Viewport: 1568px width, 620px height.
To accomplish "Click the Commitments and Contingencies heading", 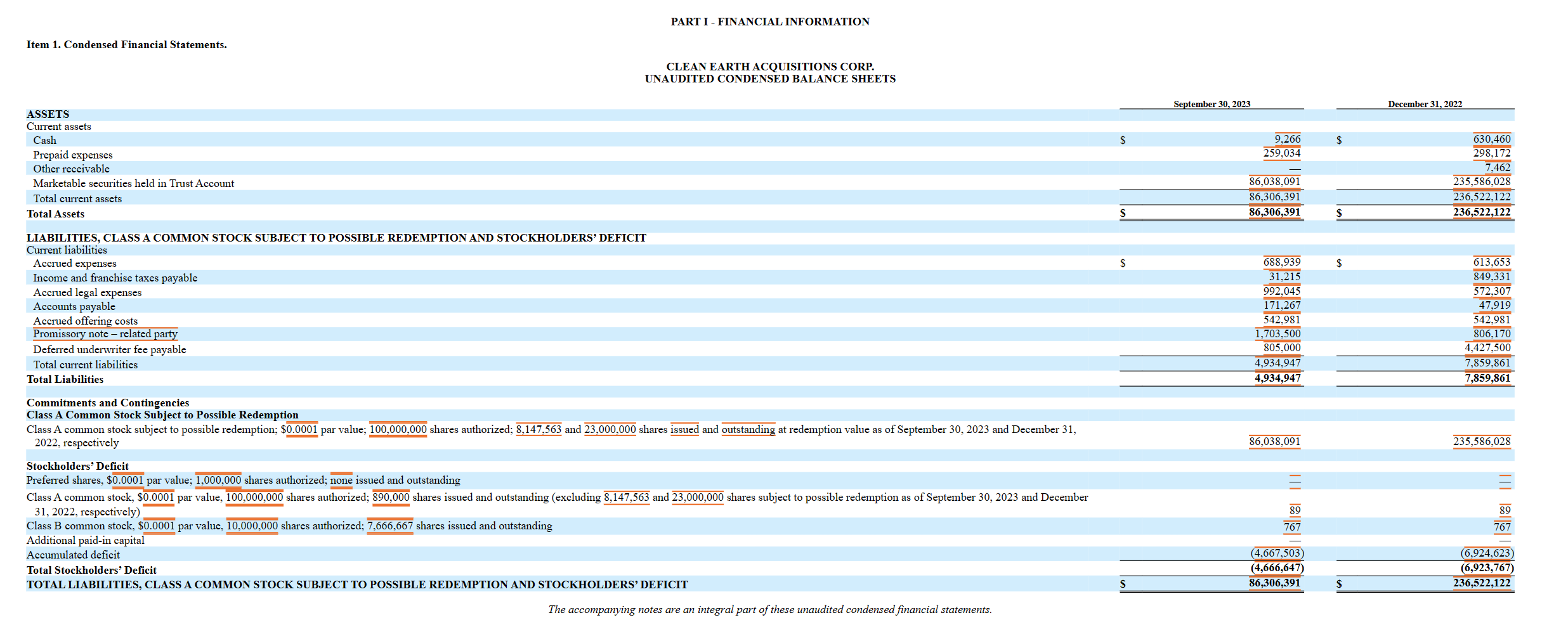I will [108, 403].
